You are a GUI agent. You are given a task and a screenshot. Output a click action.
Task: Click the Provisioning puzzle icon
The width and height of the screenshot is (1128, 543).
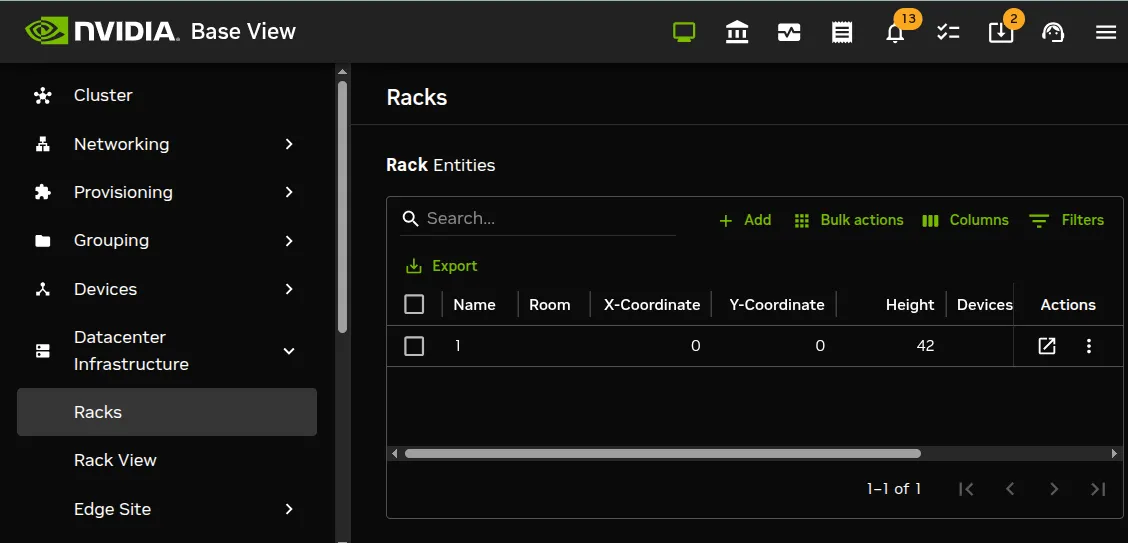pos(43,193)
